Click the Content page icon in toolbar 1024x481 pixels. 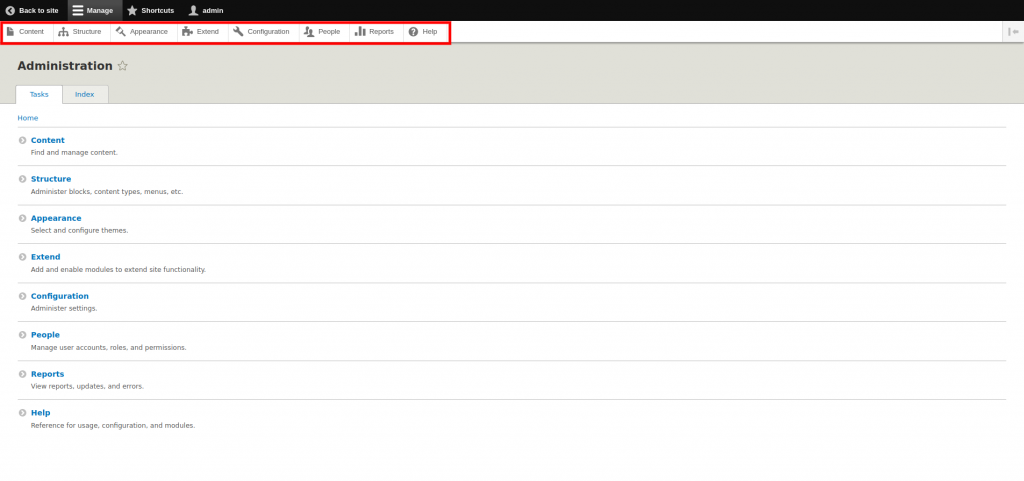(x=11, y=32)
